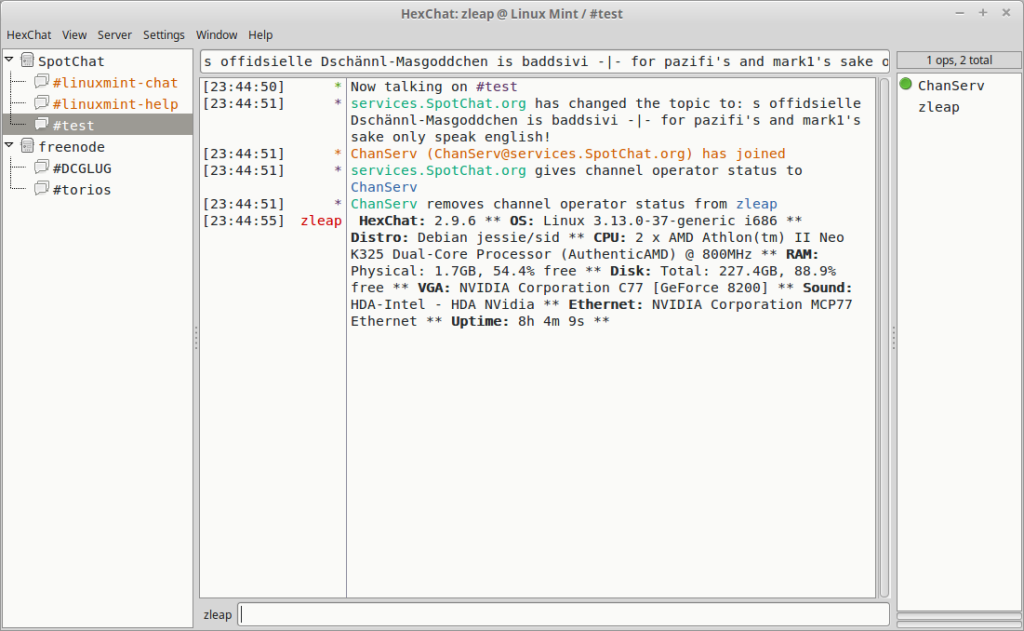
Task: Click the #DCGLUG channel icon
Action: [x=42, y=168]
